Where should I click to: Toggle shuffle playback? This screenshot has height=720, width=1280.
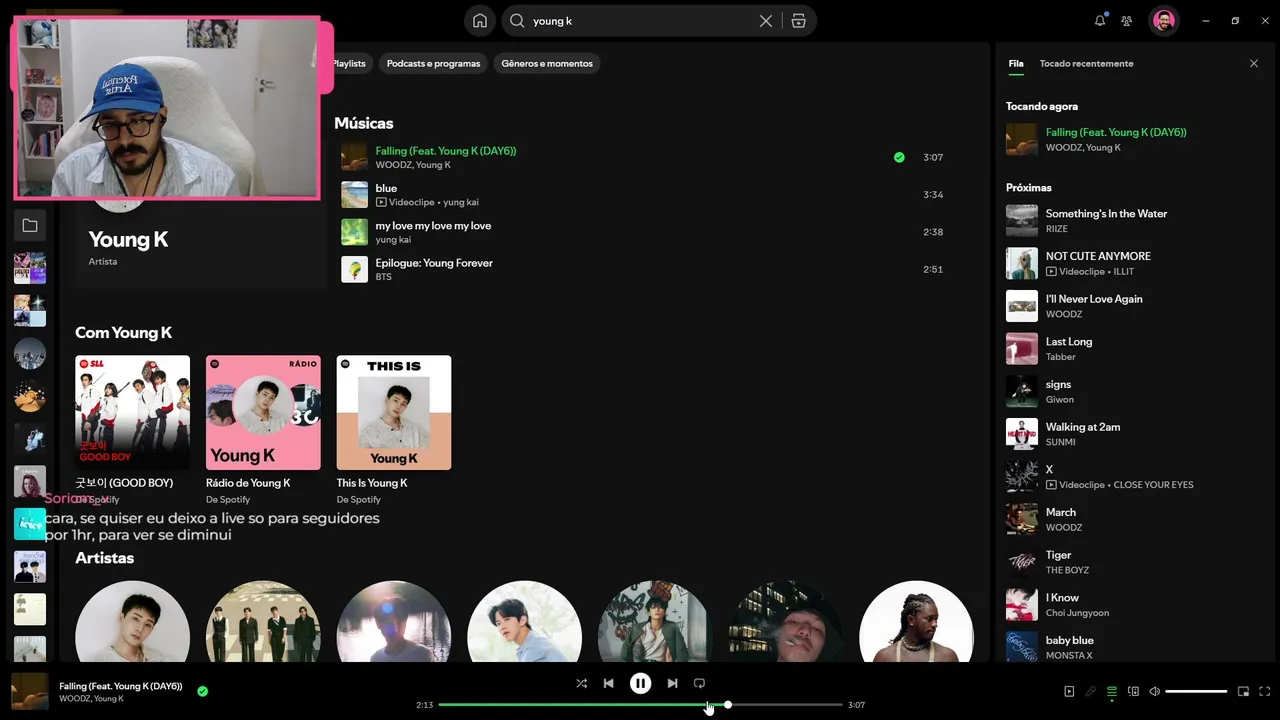582,684
